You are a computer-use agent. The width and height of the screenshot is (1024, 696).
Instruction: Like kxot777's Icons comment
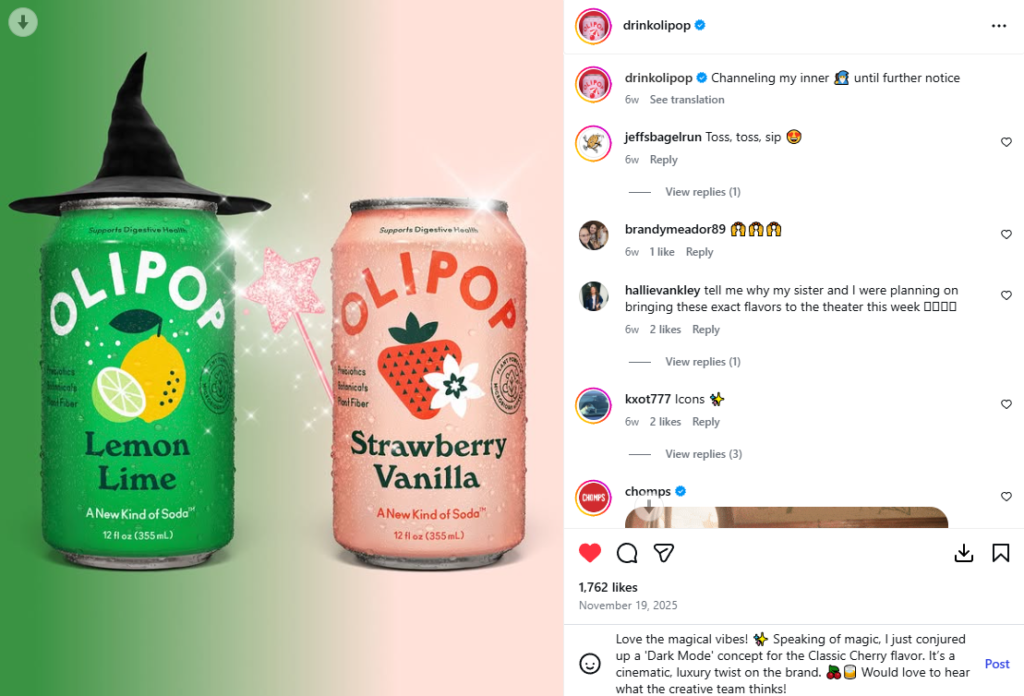pyautogui.click(x=1006, y=404)
